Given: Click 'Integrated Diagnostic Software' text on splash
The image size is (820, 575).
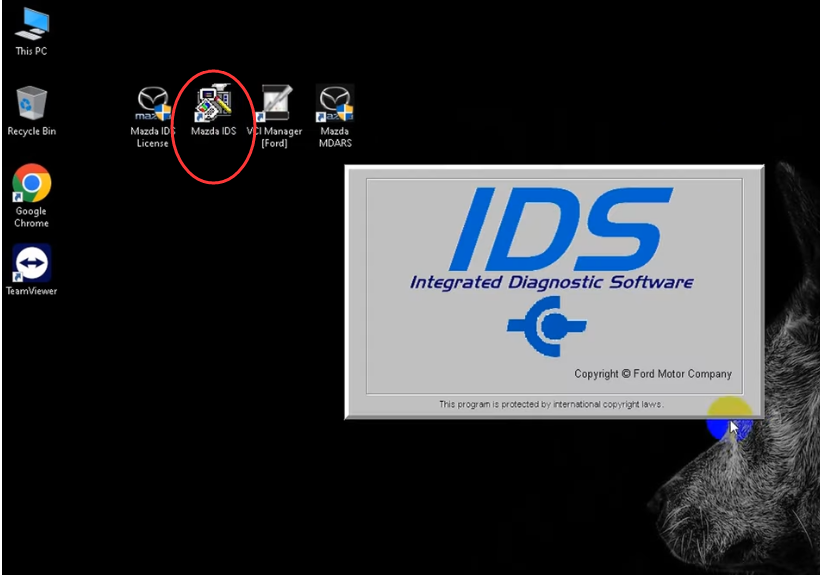Looking at the screenshot, I should click(551, 282).
